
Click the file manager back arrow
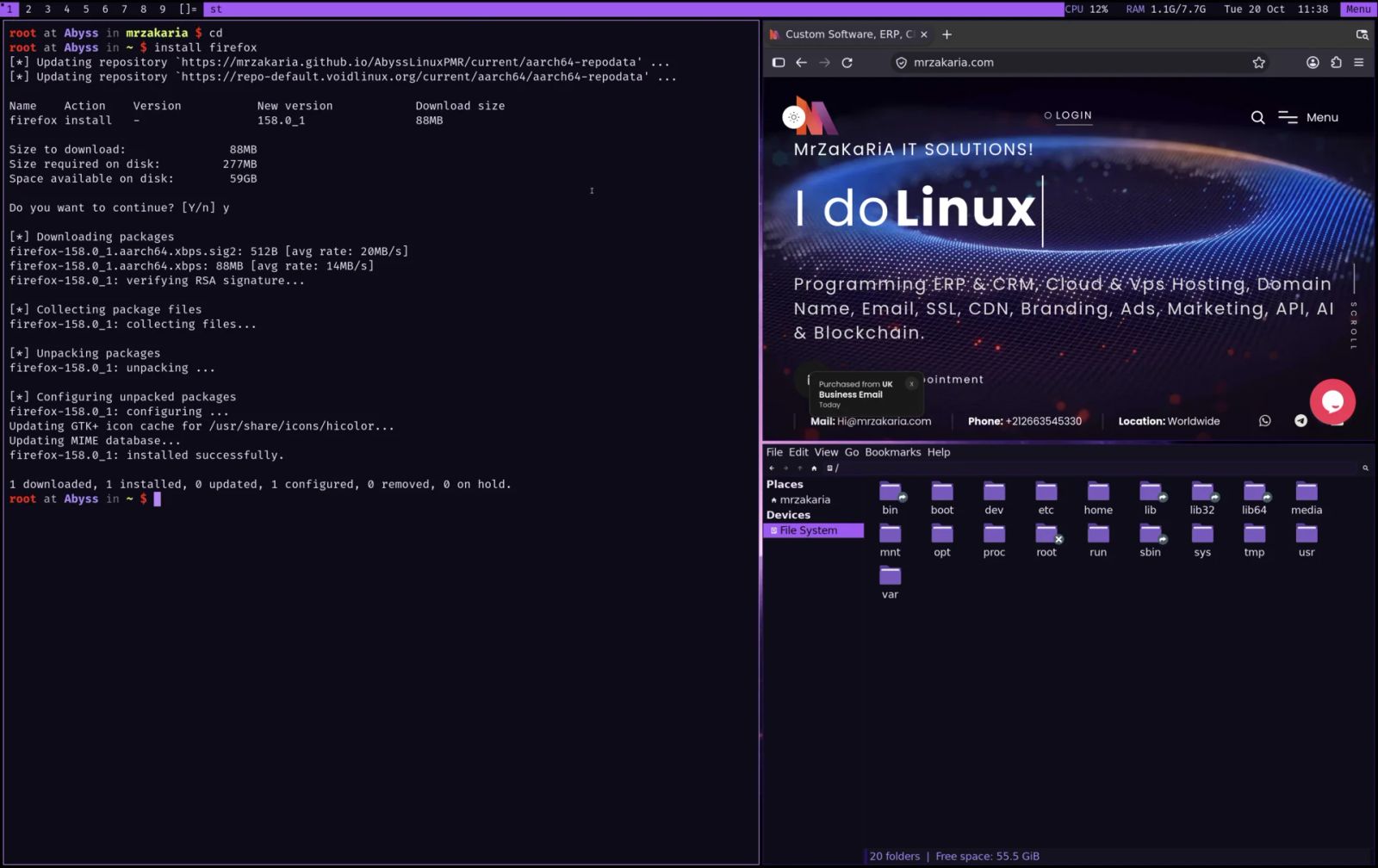pos(772,468)
